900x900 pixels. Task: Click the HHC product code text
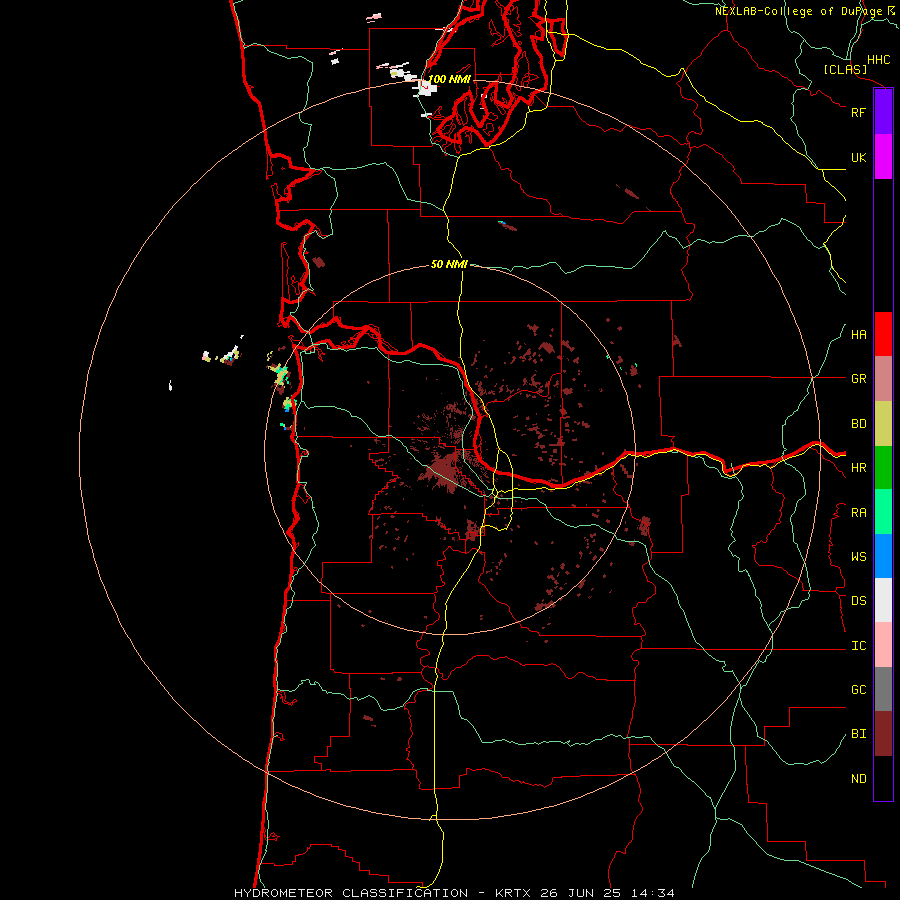tap(879, 60)
